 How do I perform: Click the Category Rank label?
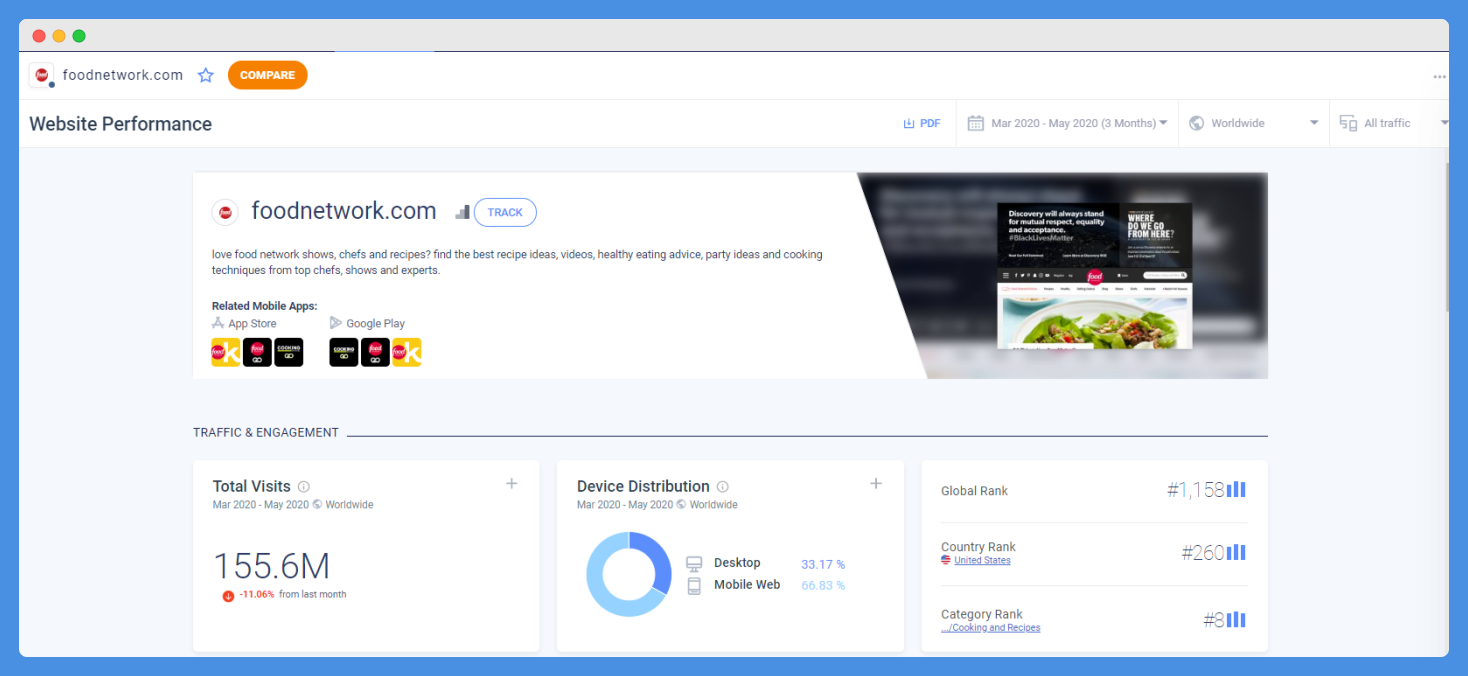coord(982,614)
